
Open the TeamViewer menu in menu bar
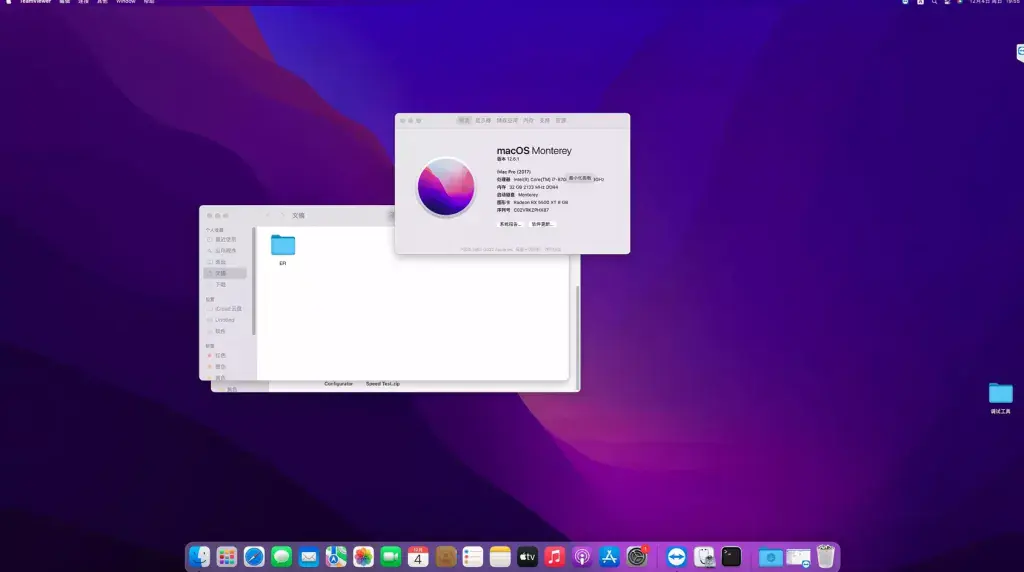click(35, 2)
